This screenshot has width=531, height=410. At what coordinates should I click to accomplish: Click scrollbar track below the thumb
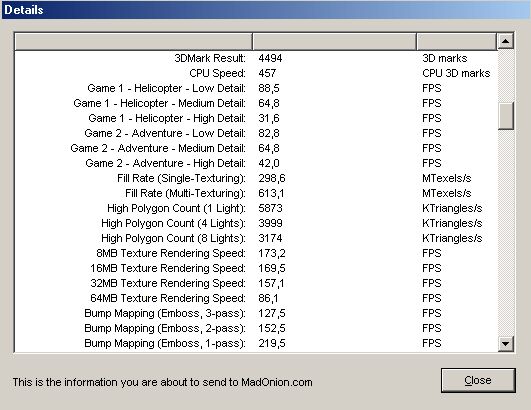pos(506,232)
